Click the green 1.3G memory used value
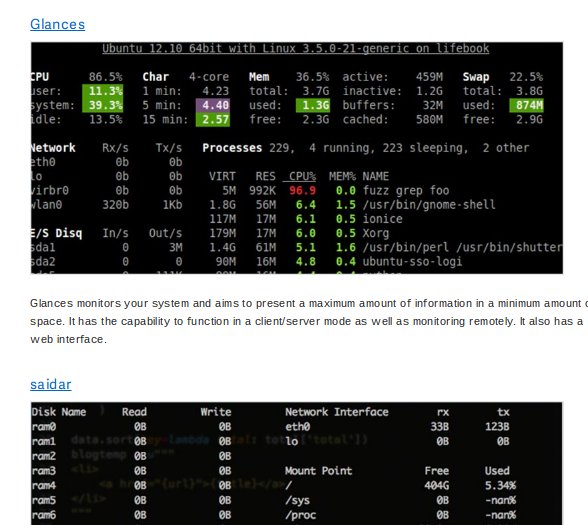Screen dimensions: 588x525 coord(313,105)
